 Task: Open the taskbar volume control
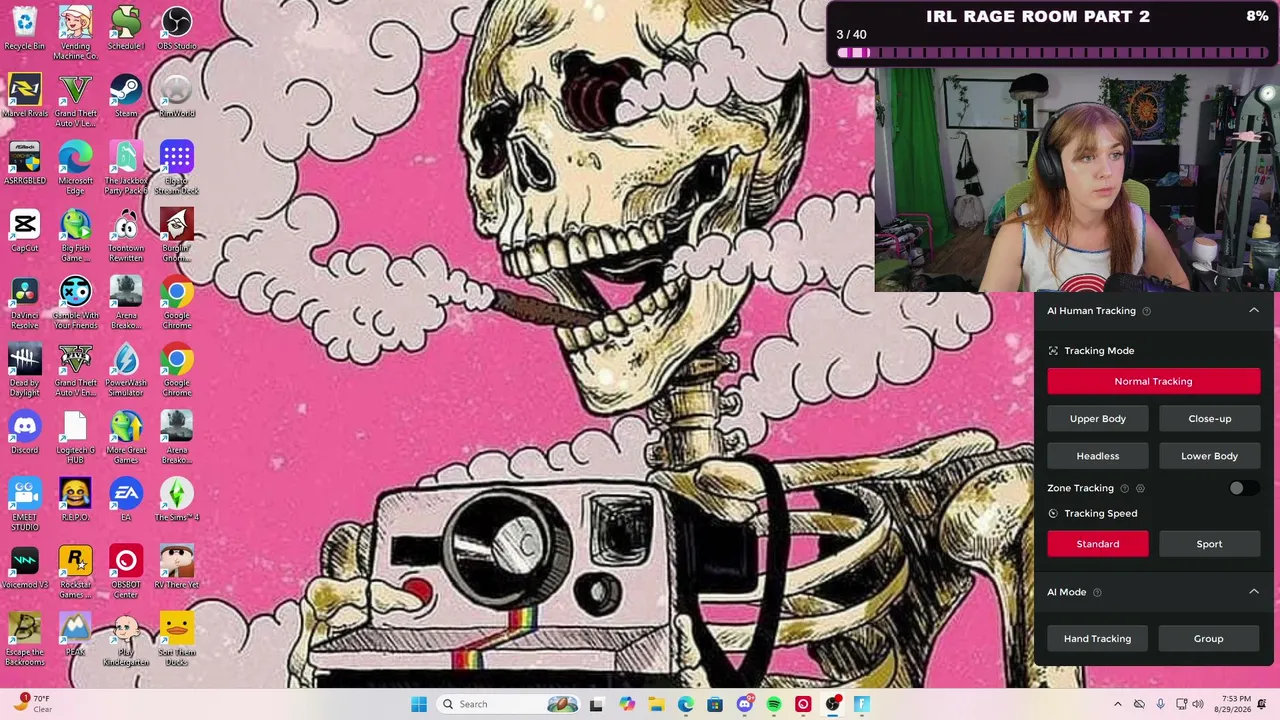(x=1198, y=704)
